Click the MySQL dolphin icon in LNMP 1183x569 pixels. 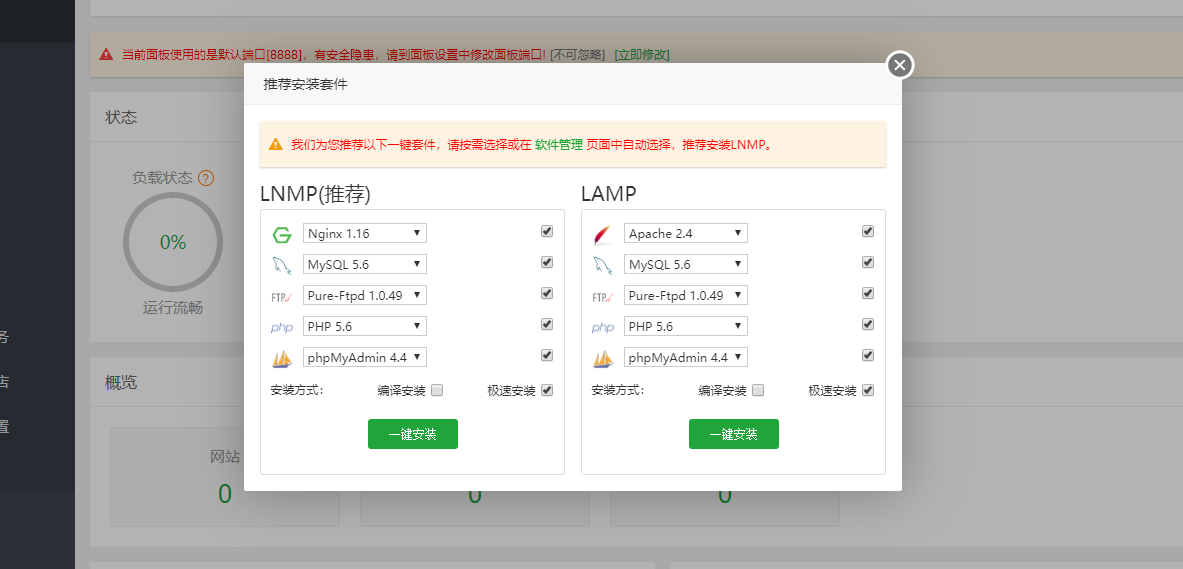tap(281, 265)
